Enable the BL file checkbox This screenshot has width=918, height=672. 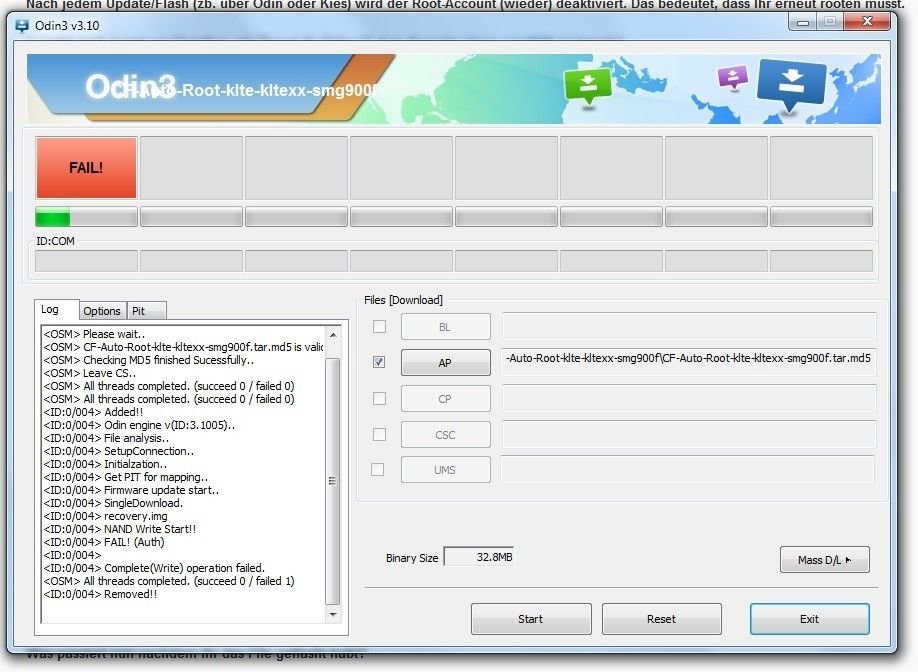coord(379,327)
